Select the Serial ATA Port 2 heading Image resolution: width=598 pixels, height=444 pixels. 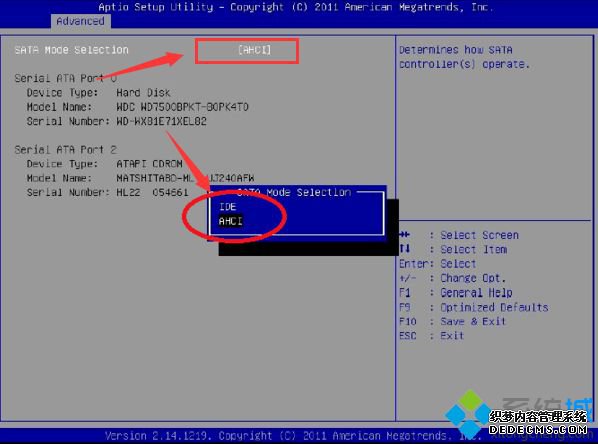pyautogui.click(x=65, y=150)
